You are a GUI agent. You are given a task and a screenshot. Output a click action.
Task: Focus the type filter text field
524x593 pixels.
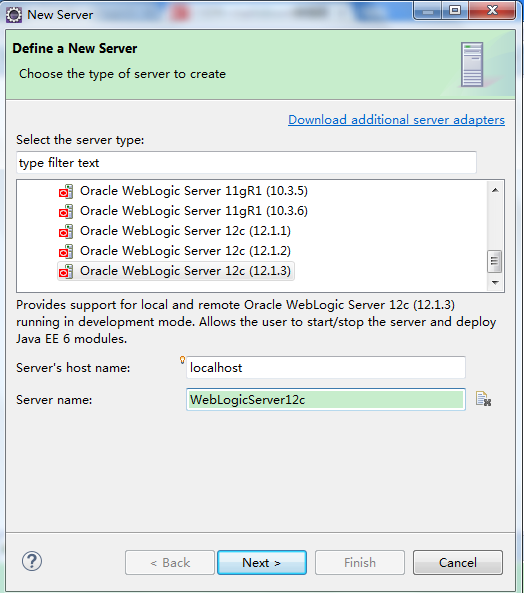246,163
